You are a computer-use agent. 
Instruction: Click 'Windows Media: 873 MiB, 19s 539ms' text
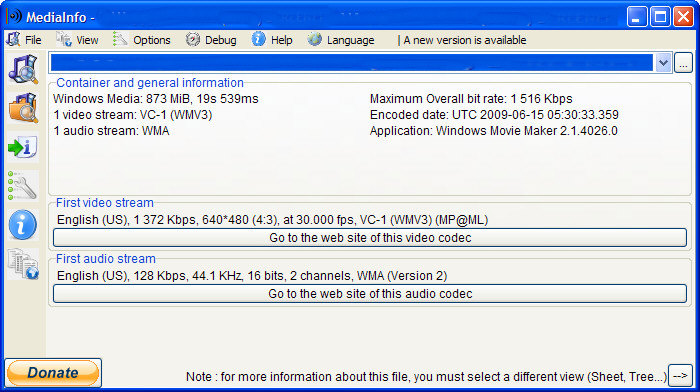point(156,99)
